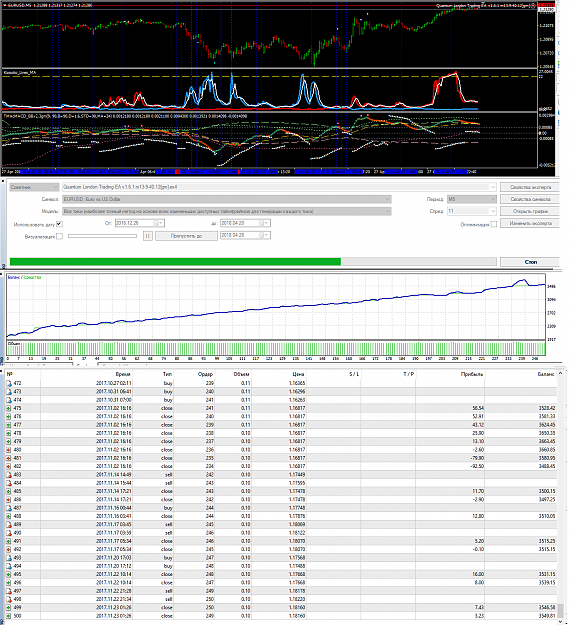Pause visualization with the pause button

[148, 236]
